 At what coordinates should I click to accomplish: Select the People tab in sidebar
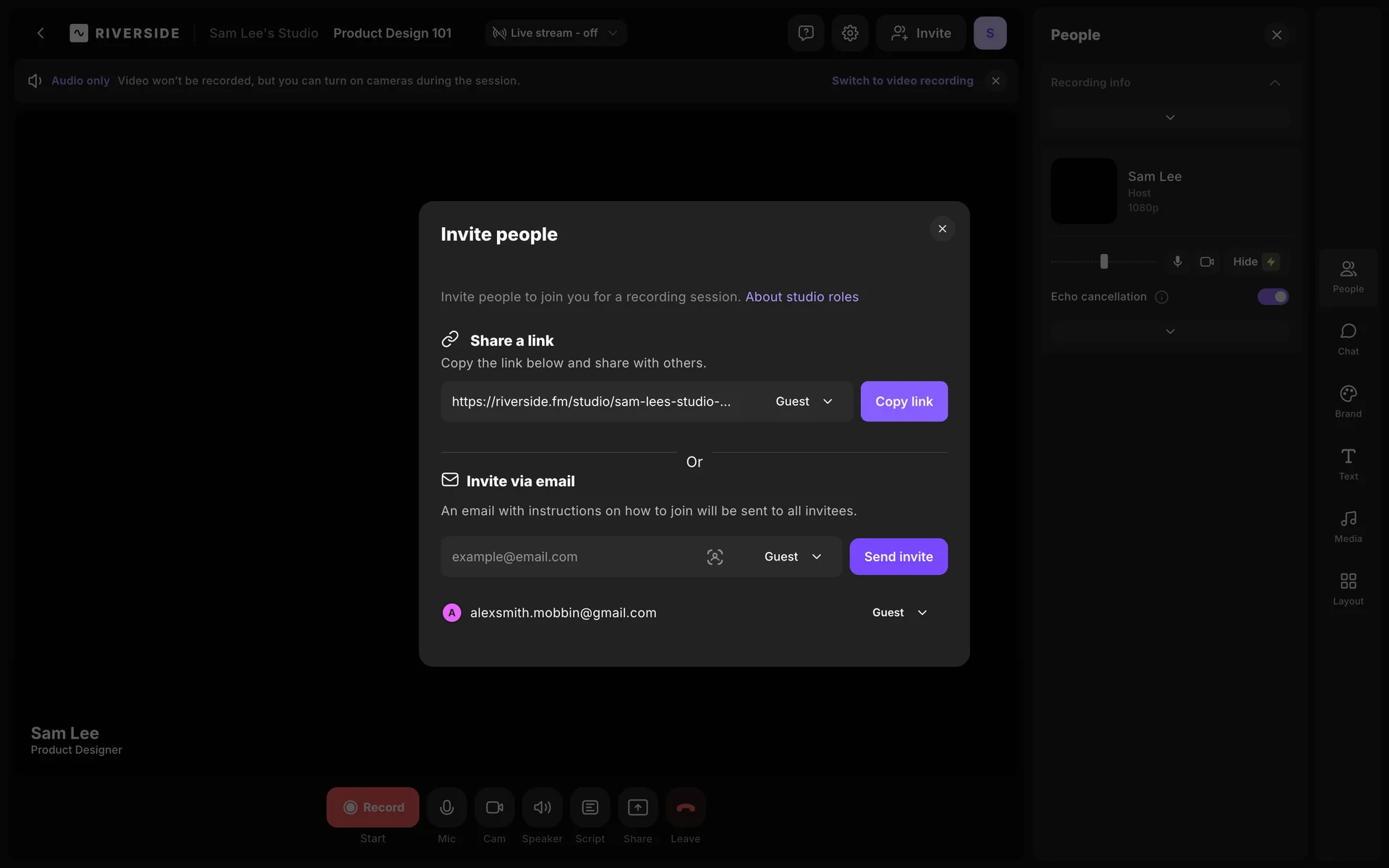click(x=1348, y=277)
